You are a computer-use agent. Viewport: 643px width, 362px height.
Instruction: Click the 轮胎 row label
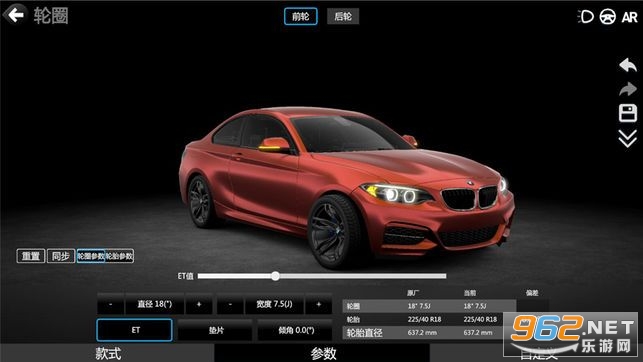pos(353,319)
